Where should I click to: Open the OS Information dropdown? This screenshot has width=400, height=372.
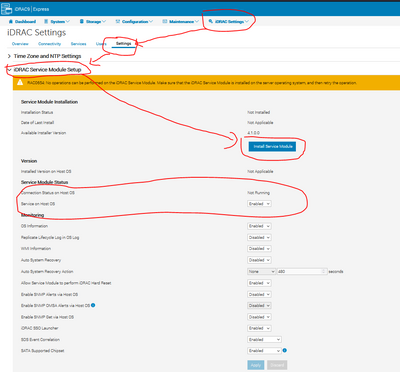(x=259, y=226)
